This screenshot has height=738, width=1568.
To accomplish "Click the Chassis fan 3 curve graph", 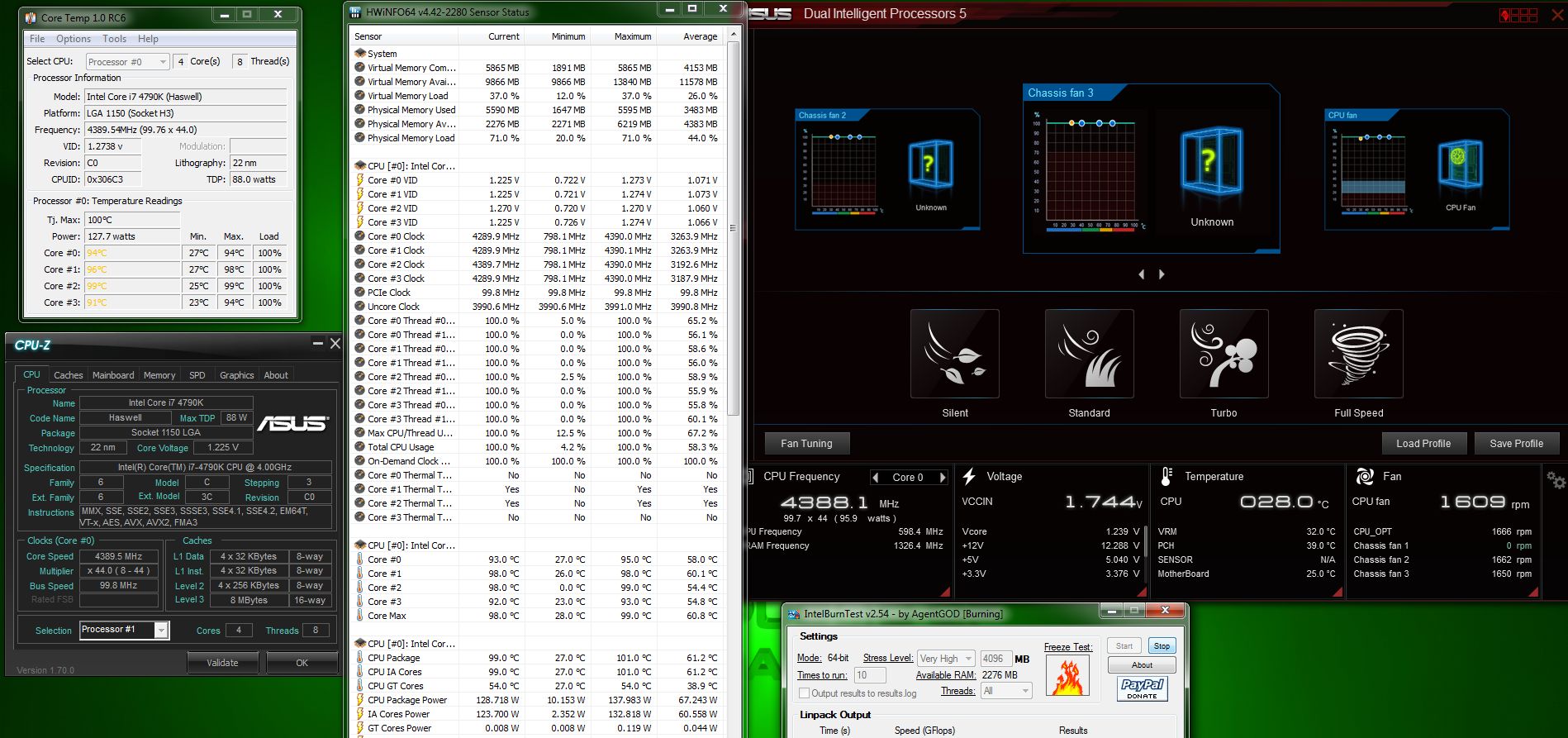I will [1090, 170].
